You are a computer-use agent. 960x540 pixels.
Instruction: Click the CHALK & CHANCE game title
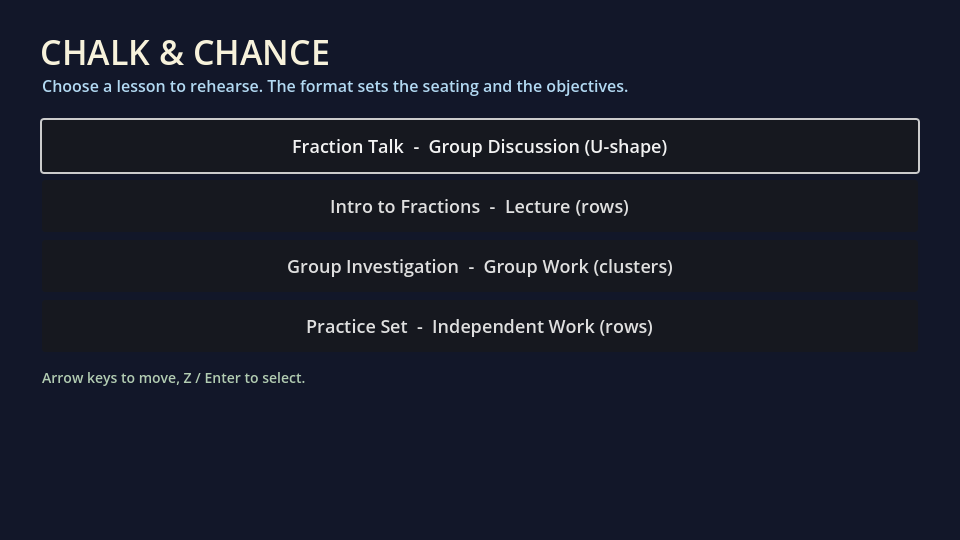point(186,53)
